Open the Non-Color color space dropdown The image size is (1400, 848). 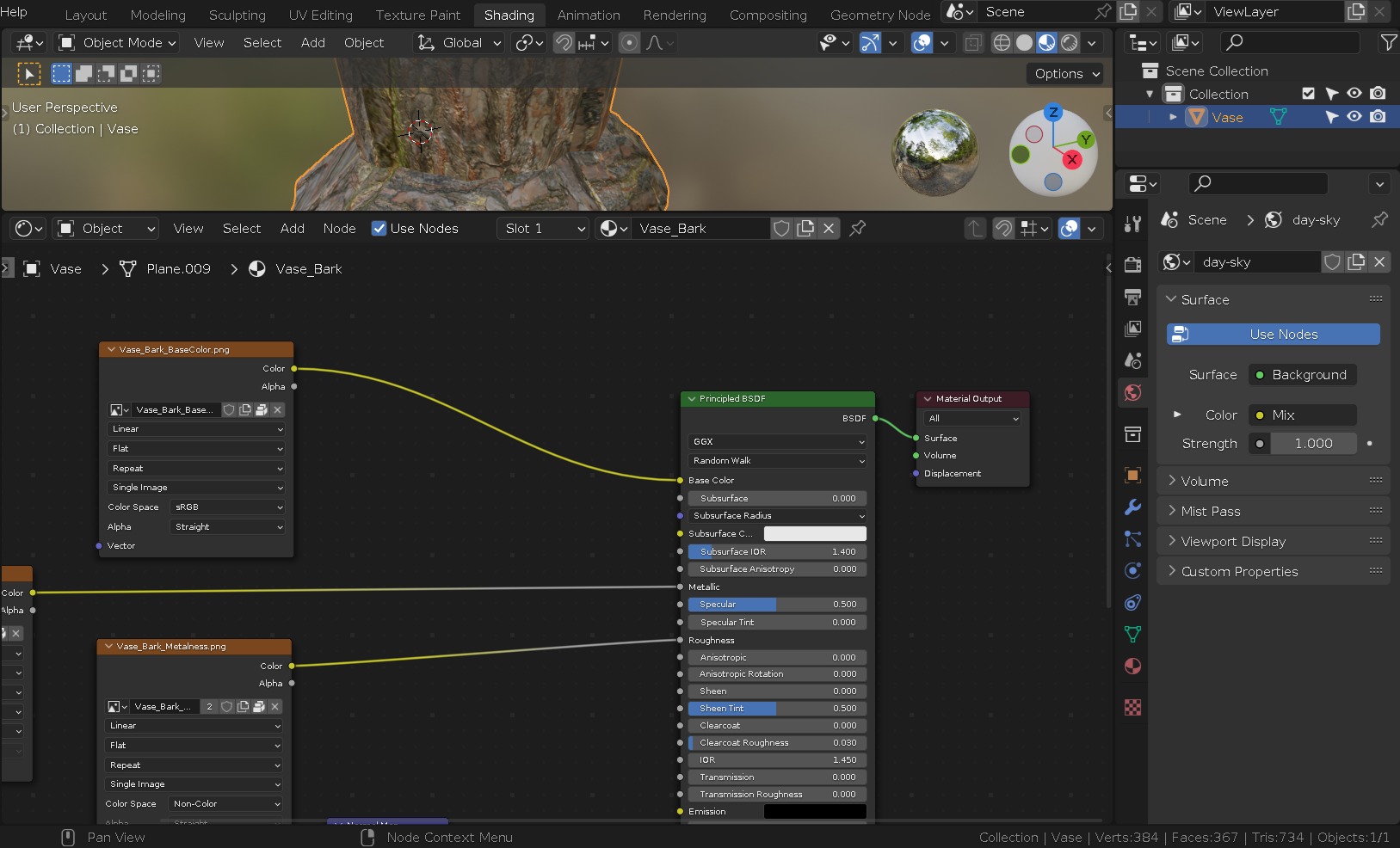point(225,804)
